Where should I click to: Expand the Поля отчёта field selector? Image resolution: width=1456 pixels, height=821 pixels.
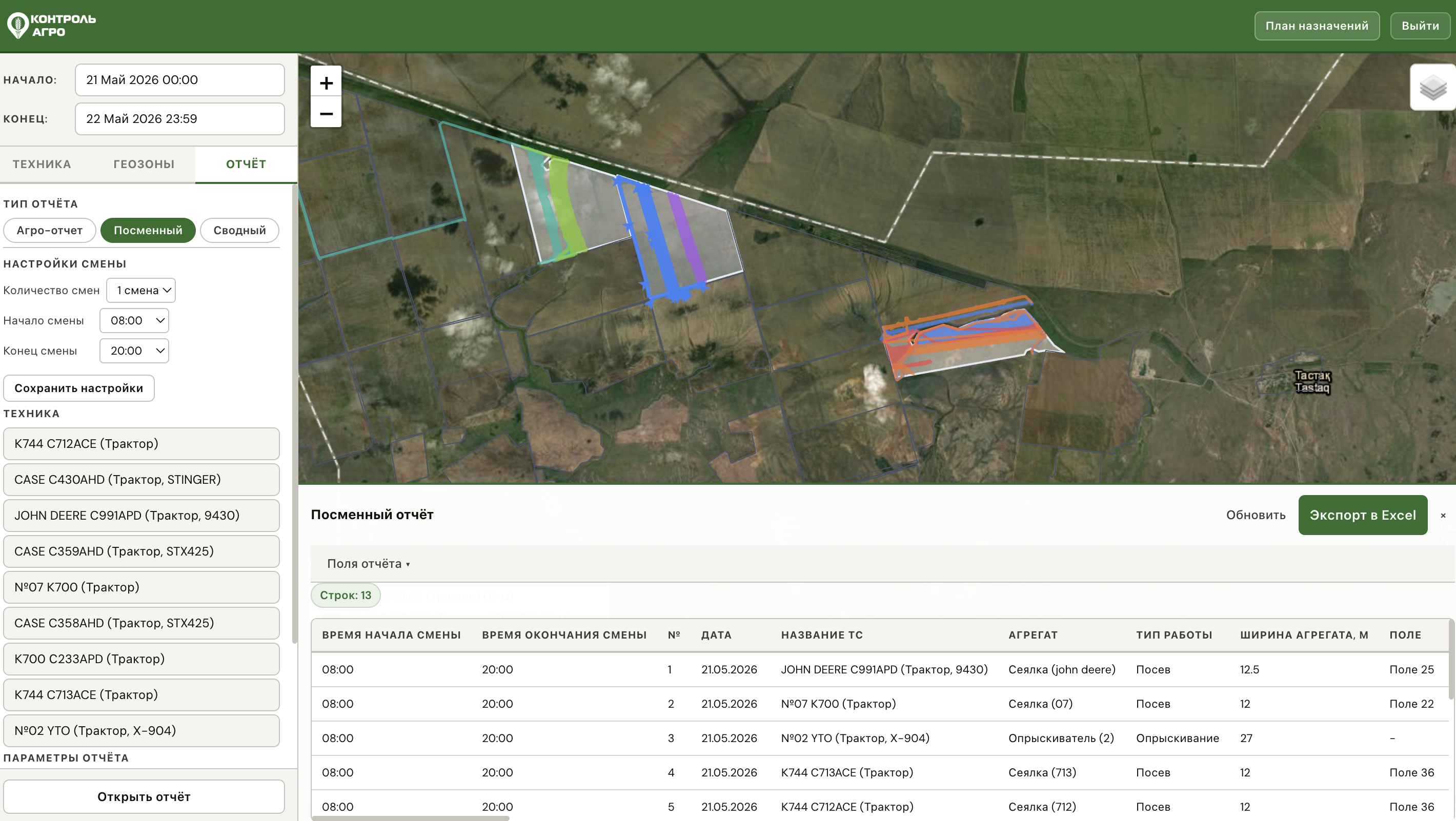[369, 563]
